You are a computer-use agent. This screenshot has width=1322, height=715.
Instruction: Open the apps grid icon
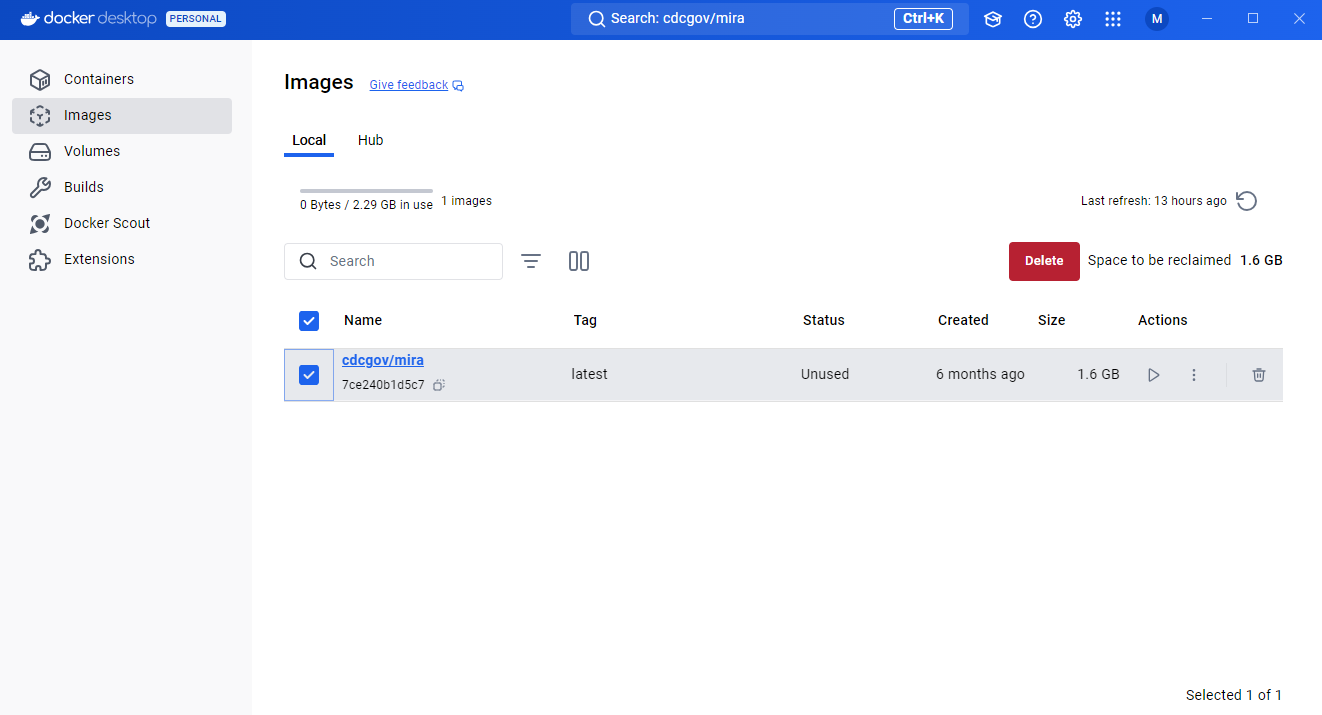[x=1113, y=19]
